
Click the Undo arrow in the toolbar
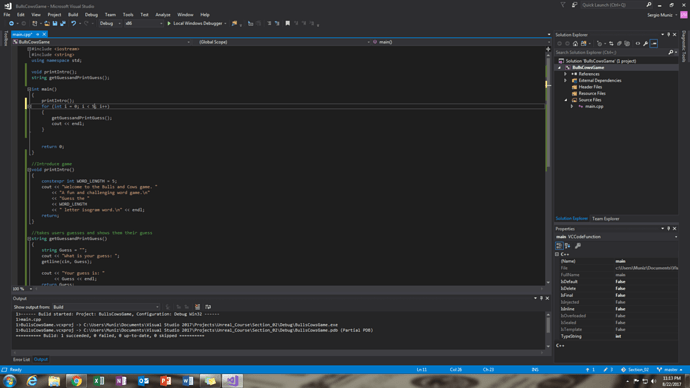(x=73, y=23)
